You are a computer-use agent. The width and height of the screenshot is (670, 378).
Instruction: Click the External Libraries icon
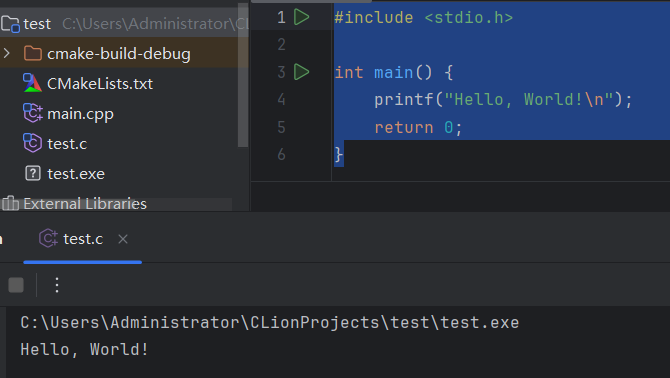point(10,203)
